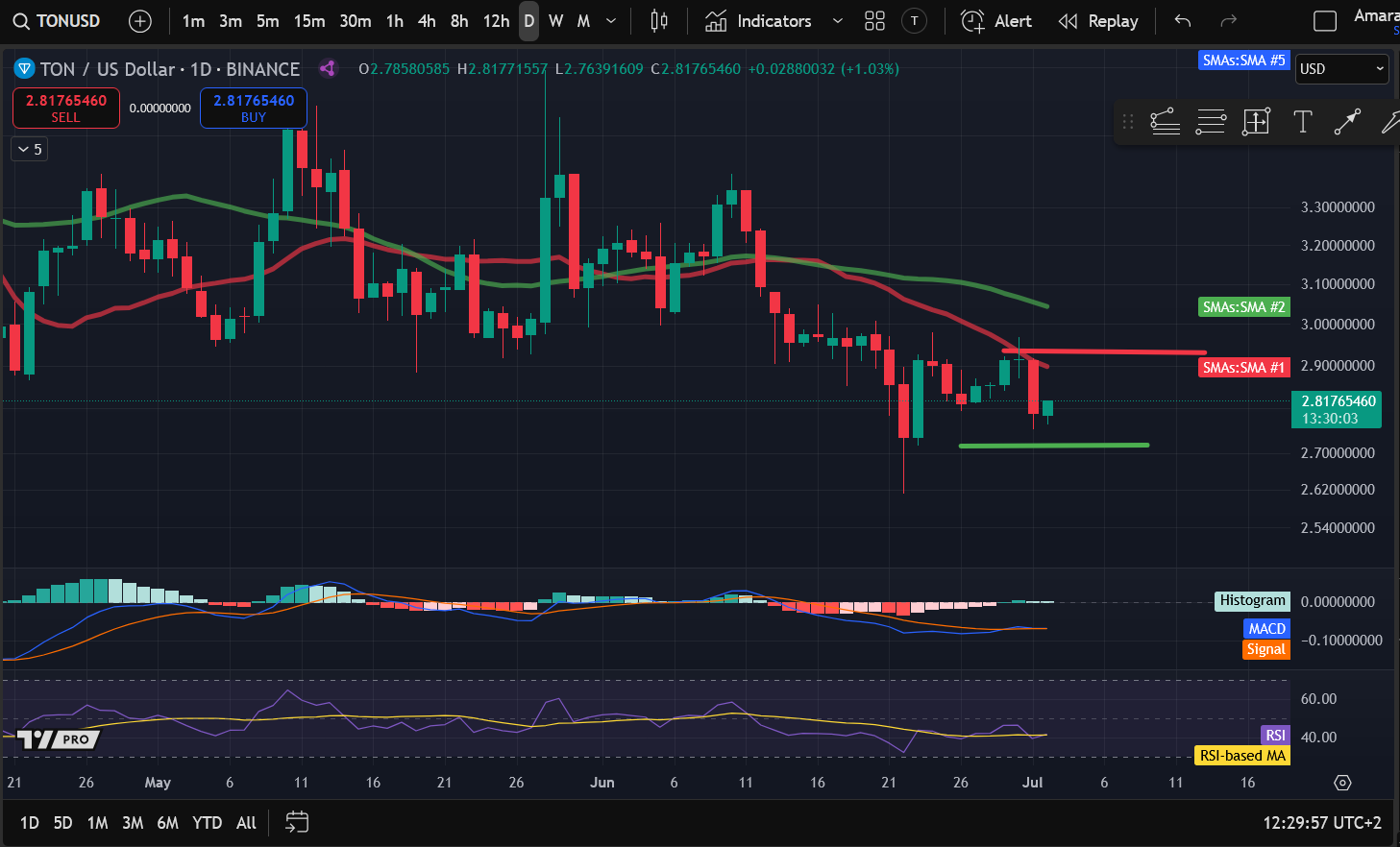Expand timeframe list dropdown arrow

pyautogui.click(x=611, y=21)
